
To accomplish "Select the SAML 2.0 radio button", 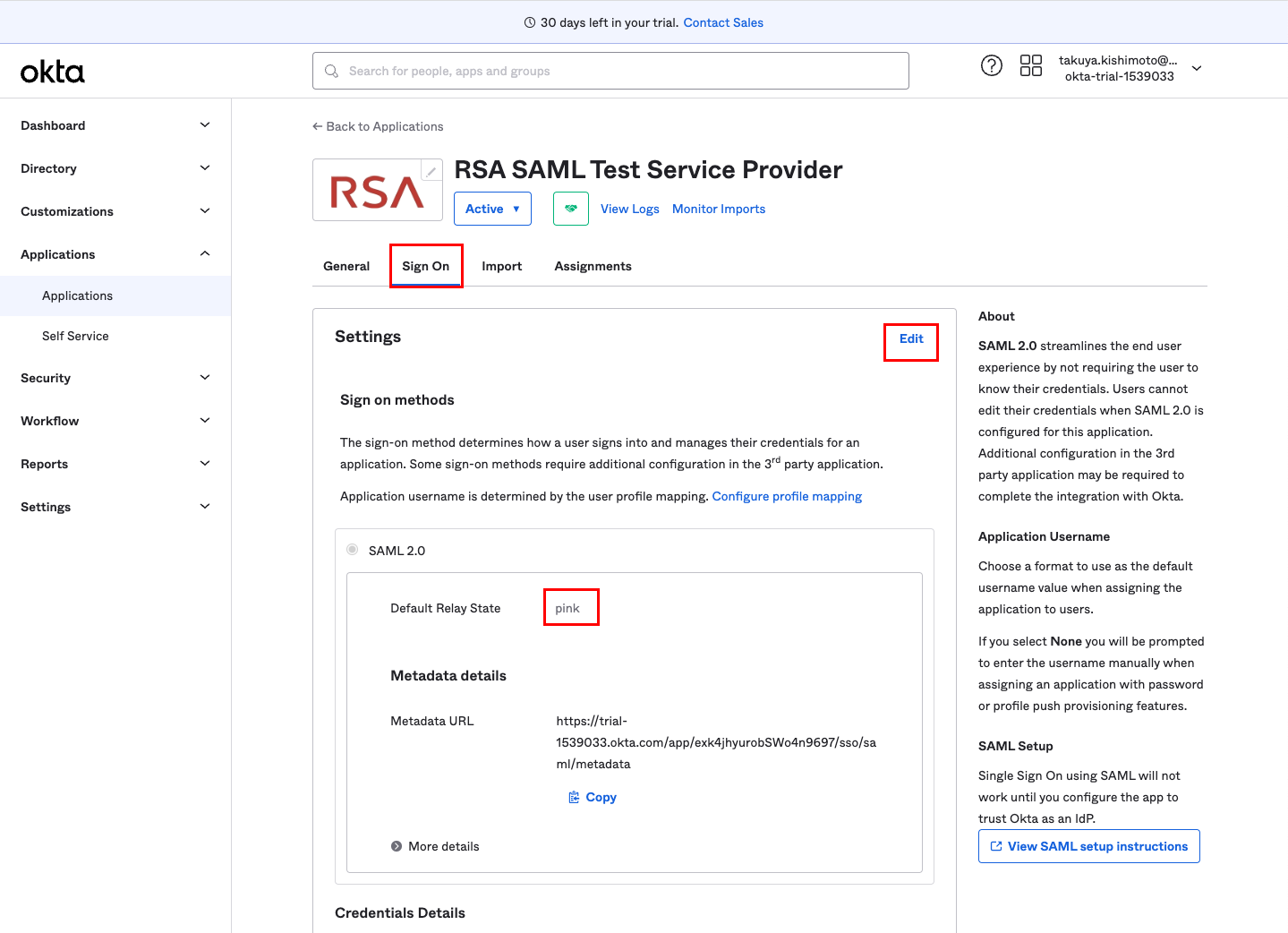I will pyautogui.click(x=353, y=550).
